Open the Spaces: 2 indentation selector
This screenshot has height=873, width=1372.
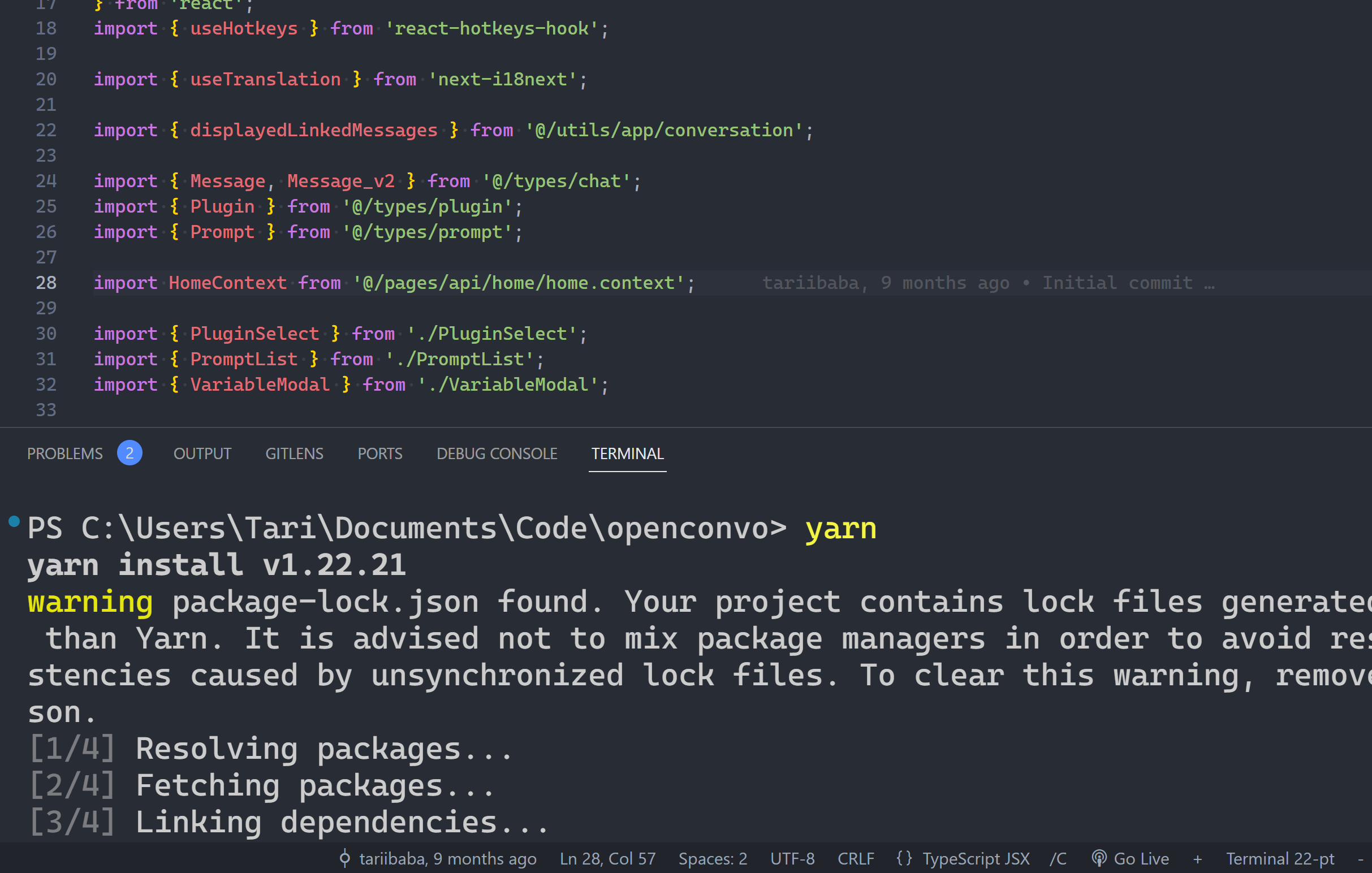click(712, 858)
